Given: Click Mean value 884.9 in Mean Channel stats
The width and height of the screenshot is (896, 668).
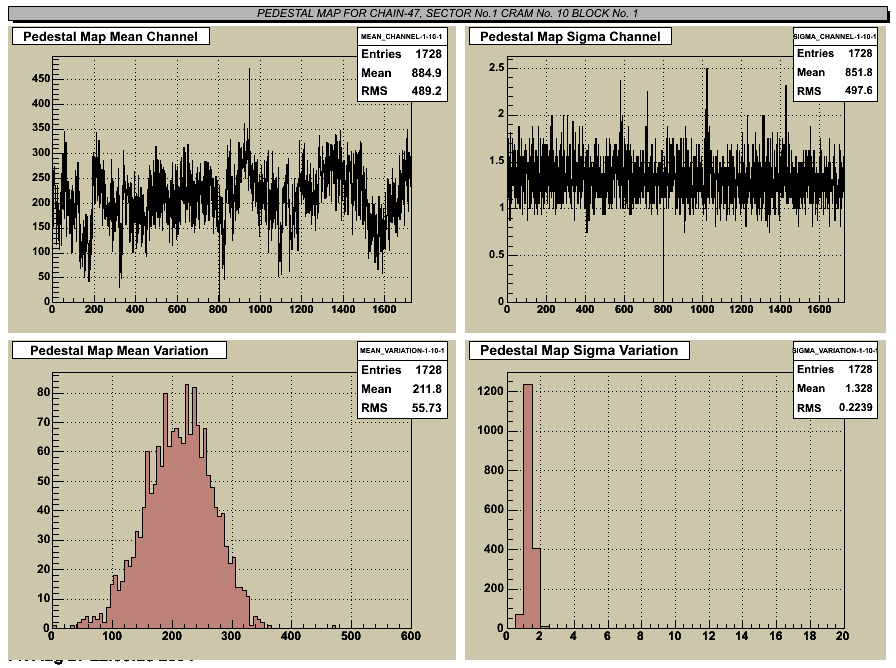Looking at the screenshot, I should [x=426, y=73].
